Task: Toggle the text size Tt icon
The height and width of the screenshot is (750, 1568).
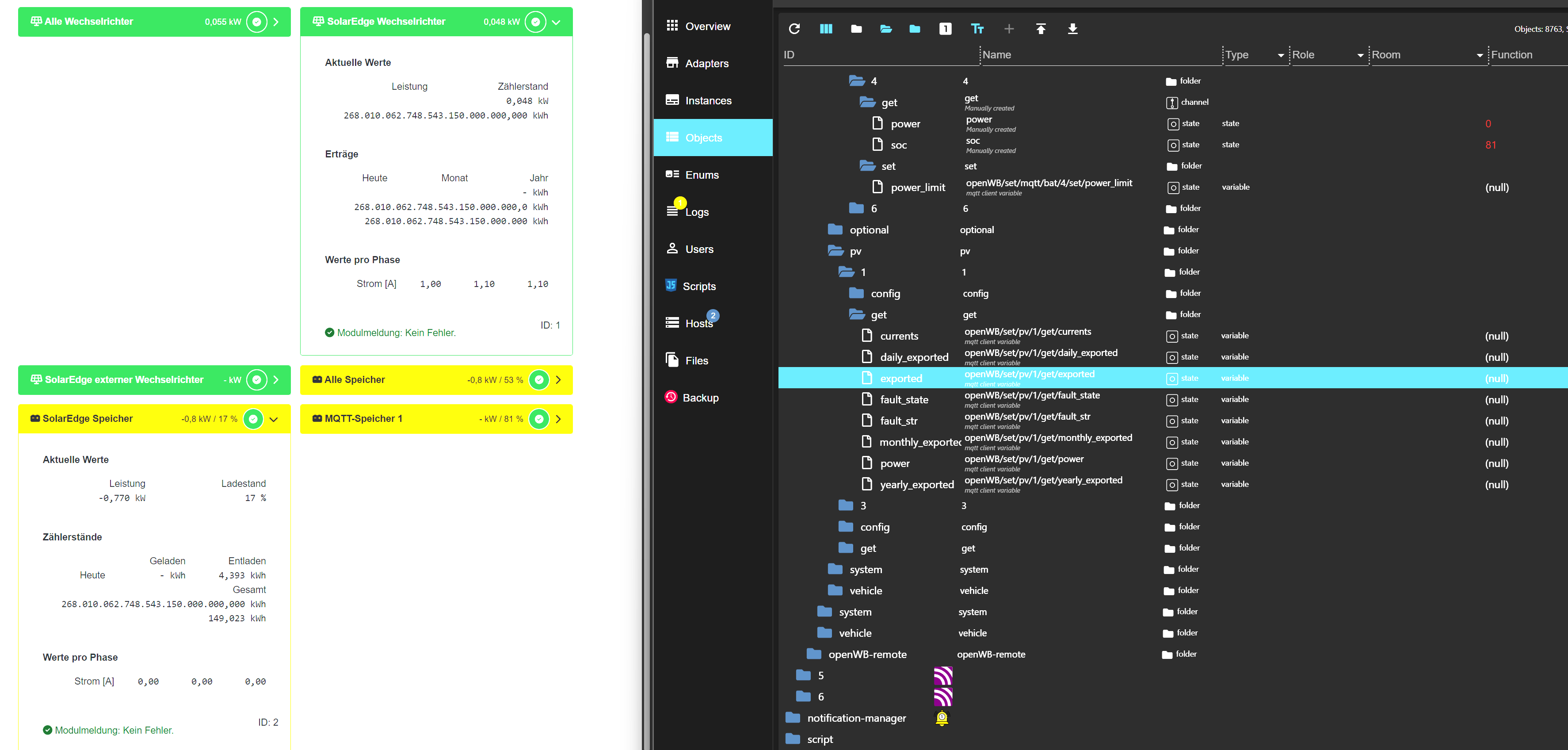Action: click(977, 29)
